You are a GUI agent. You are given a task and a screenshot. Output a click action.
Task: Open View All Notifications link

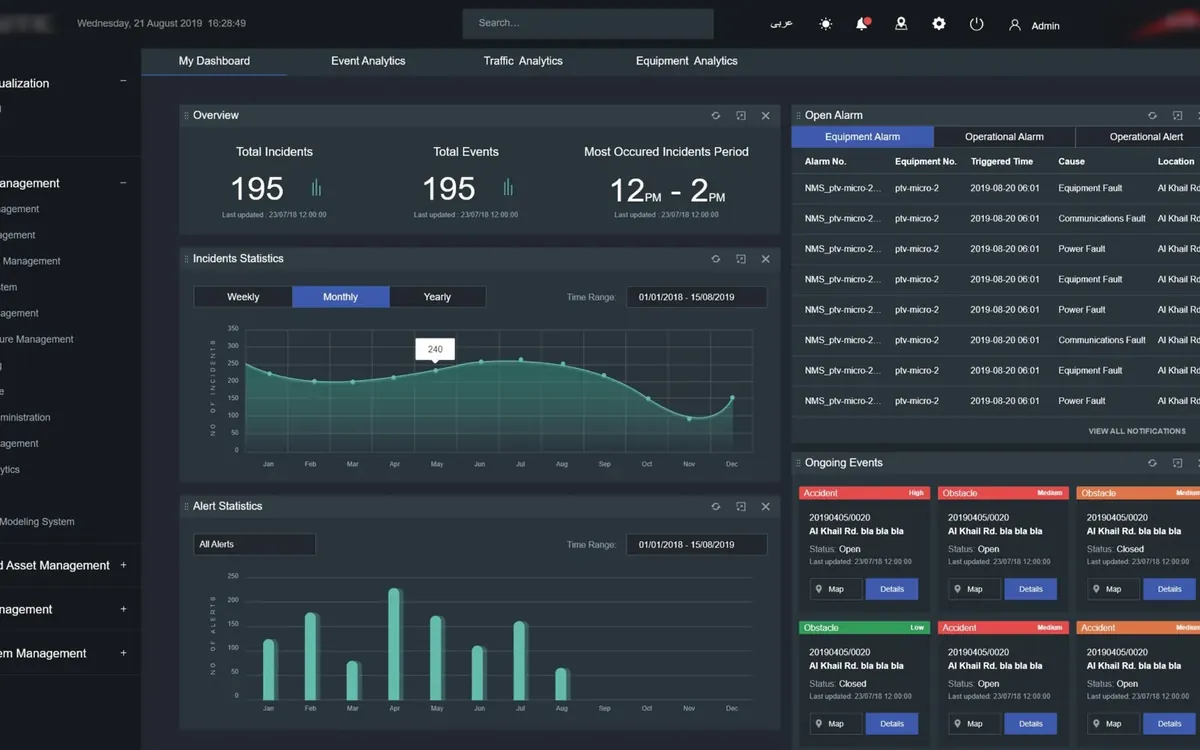pyautogui.click(x=1137, y=431)
